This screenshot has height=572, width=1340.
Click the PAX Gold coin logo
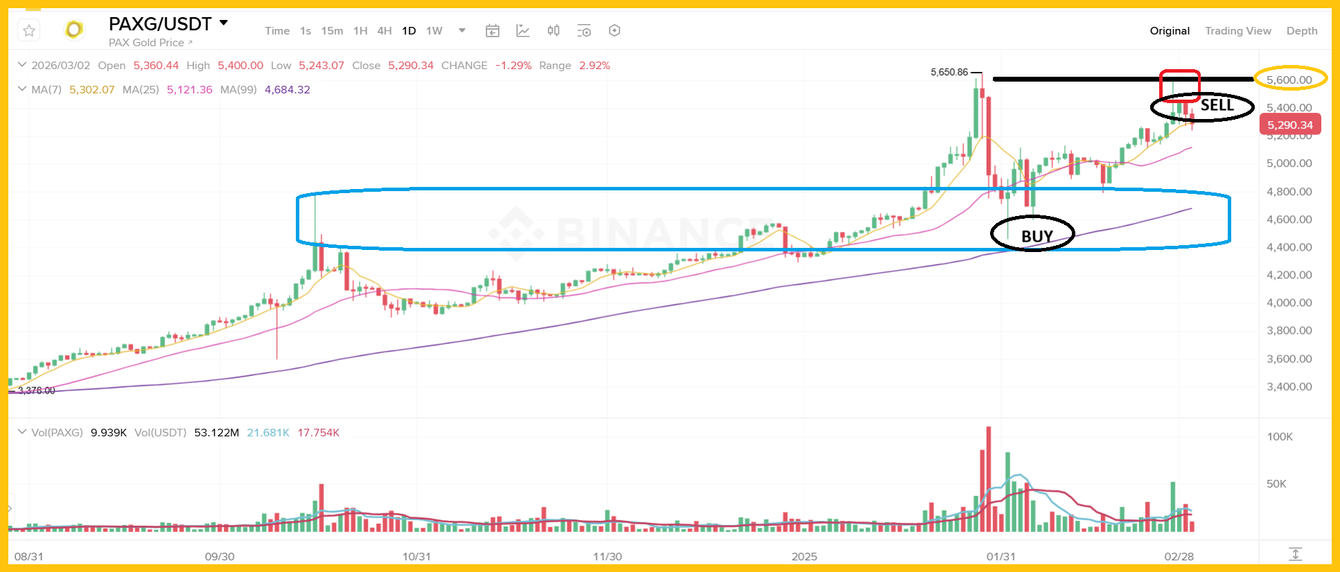(x=74, y=30)
